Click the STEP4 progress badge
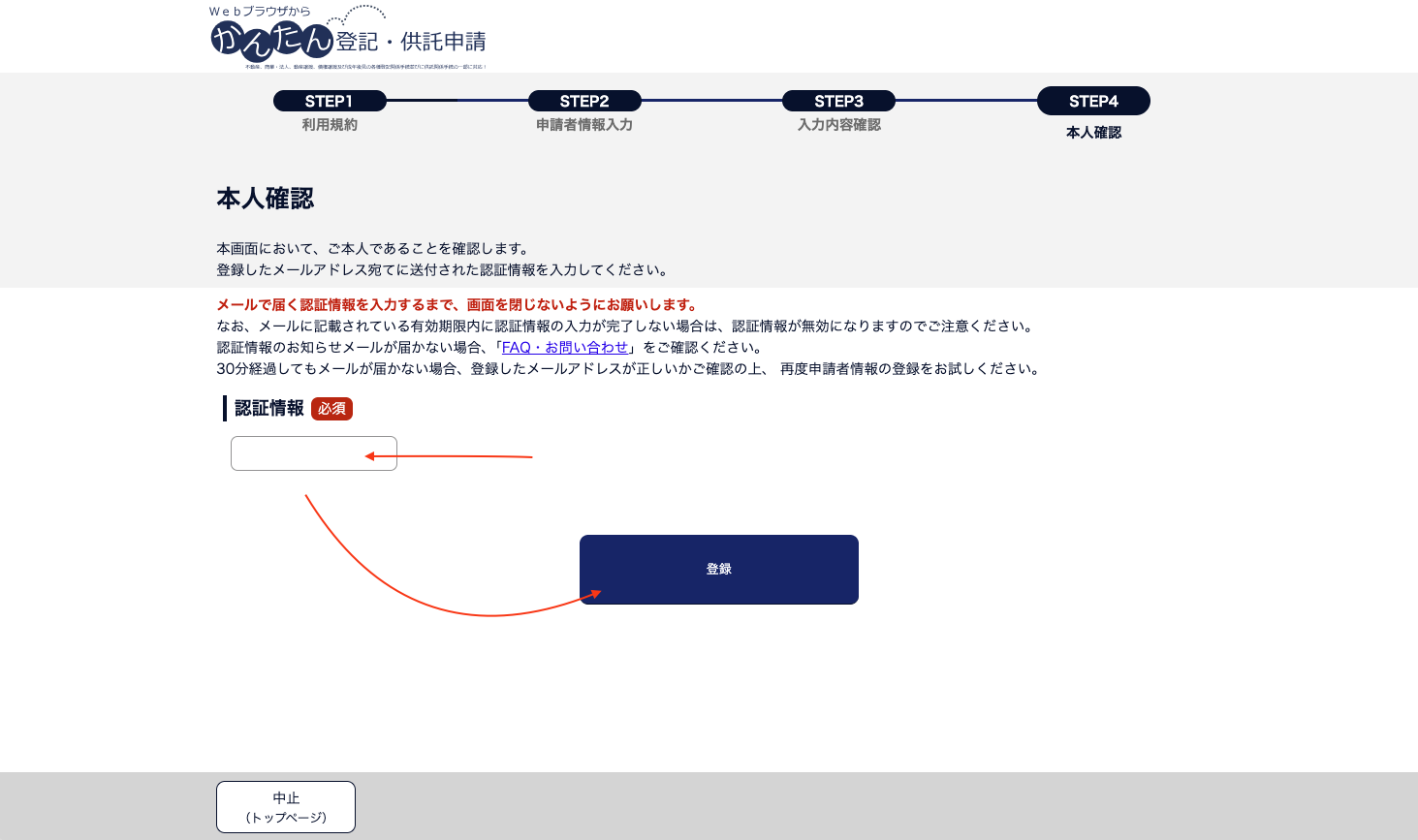The image size is (1418, 840). click(1093, 101)
